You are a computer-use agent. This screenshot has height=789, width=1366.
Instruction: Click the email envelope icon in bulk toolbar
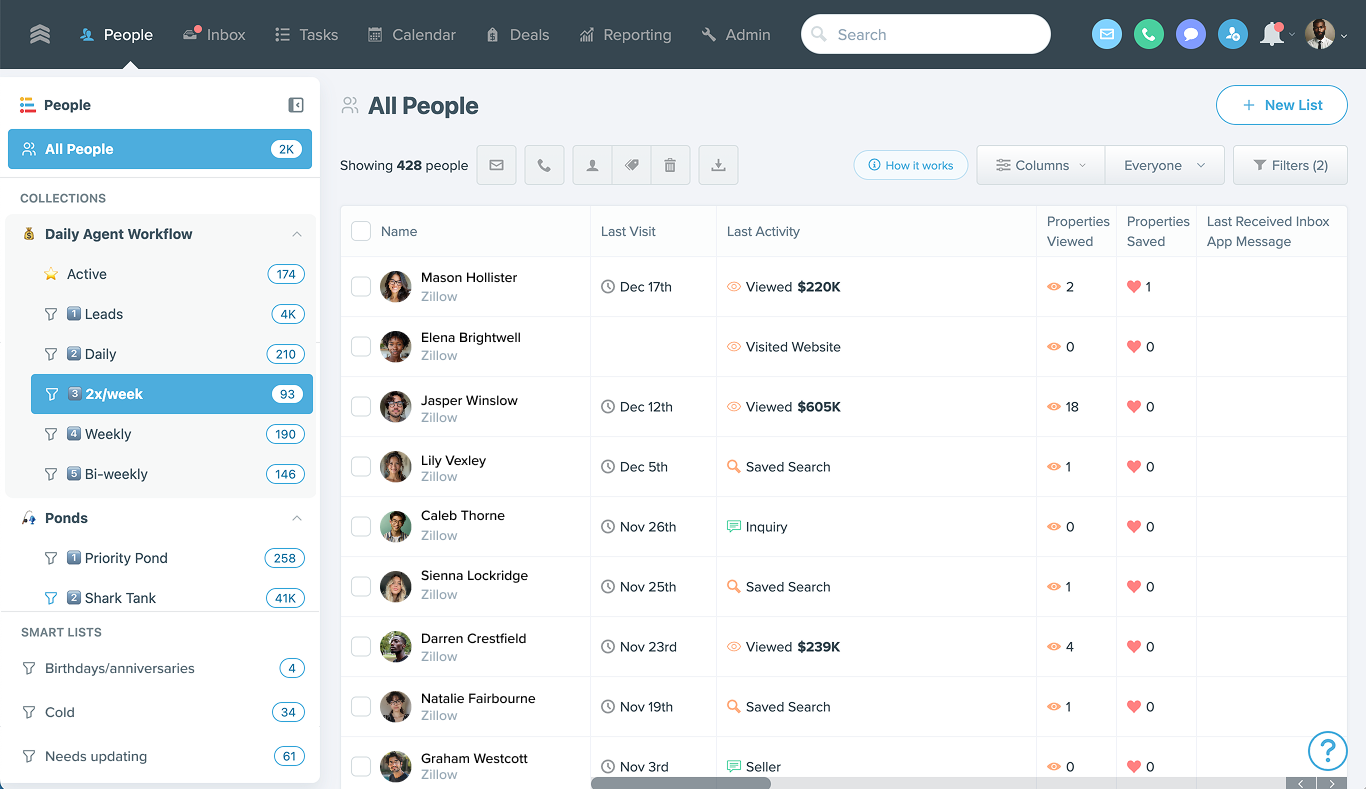coord(496,165)
